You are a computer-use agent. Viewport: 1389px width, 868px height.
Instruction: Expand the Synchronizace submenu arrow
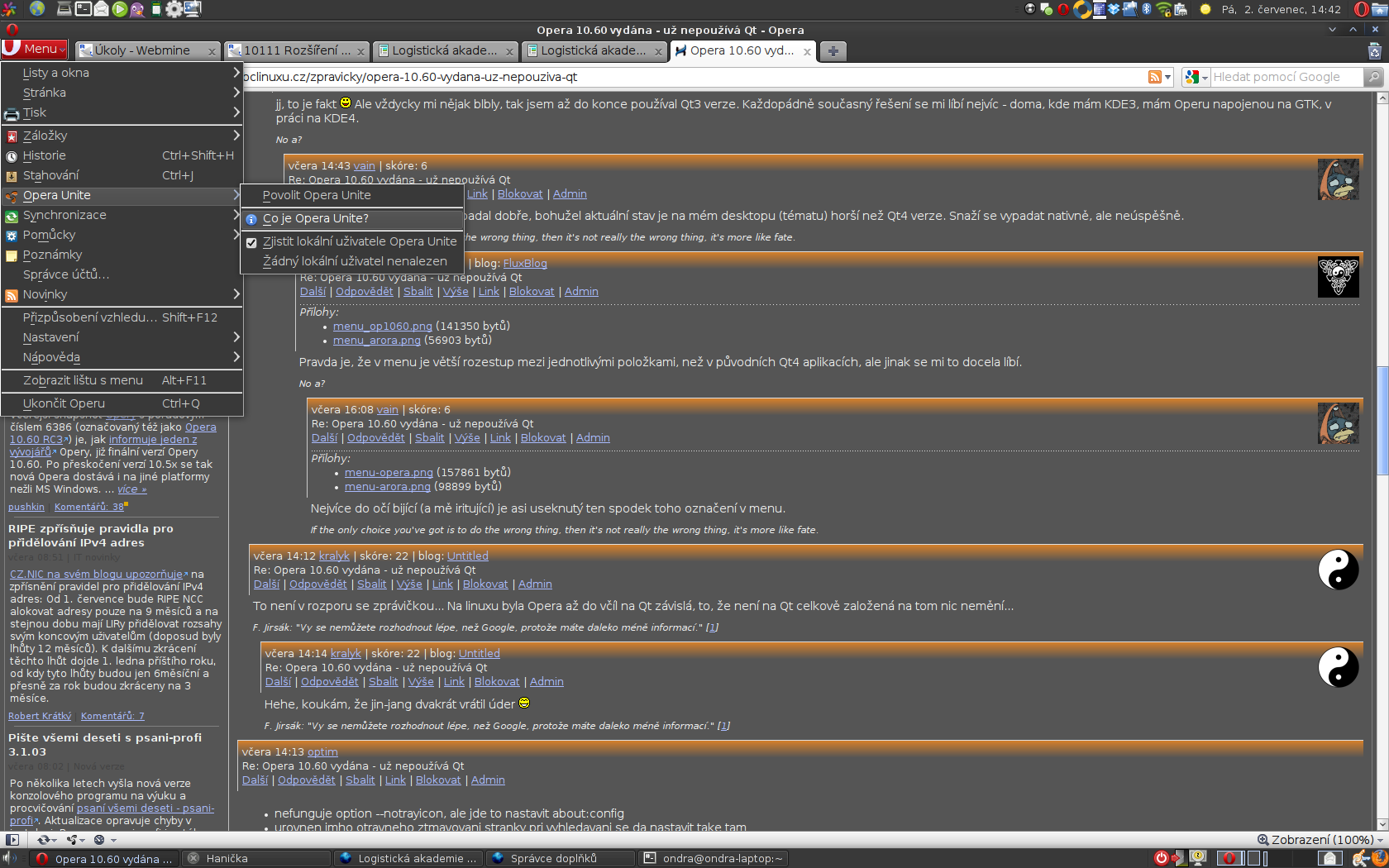coord(236,215)
